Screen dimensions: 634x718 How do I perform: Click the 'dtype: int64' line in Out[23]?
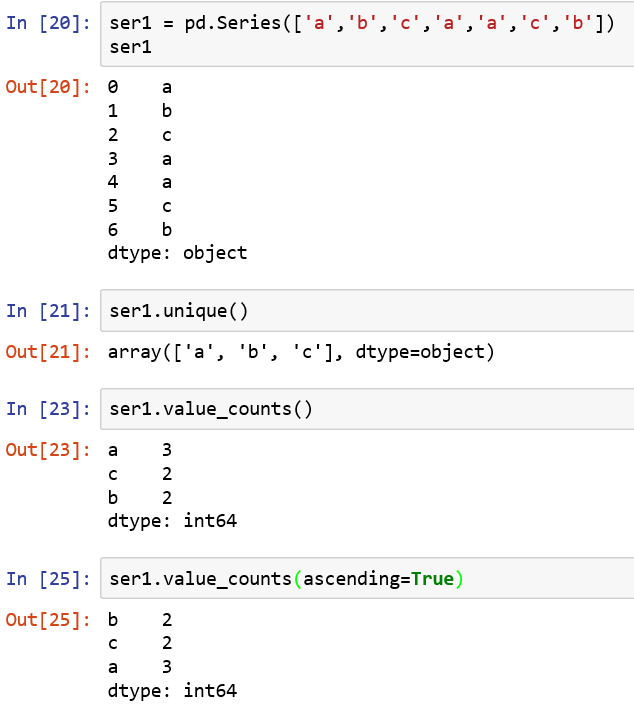[x=173, y=521]
